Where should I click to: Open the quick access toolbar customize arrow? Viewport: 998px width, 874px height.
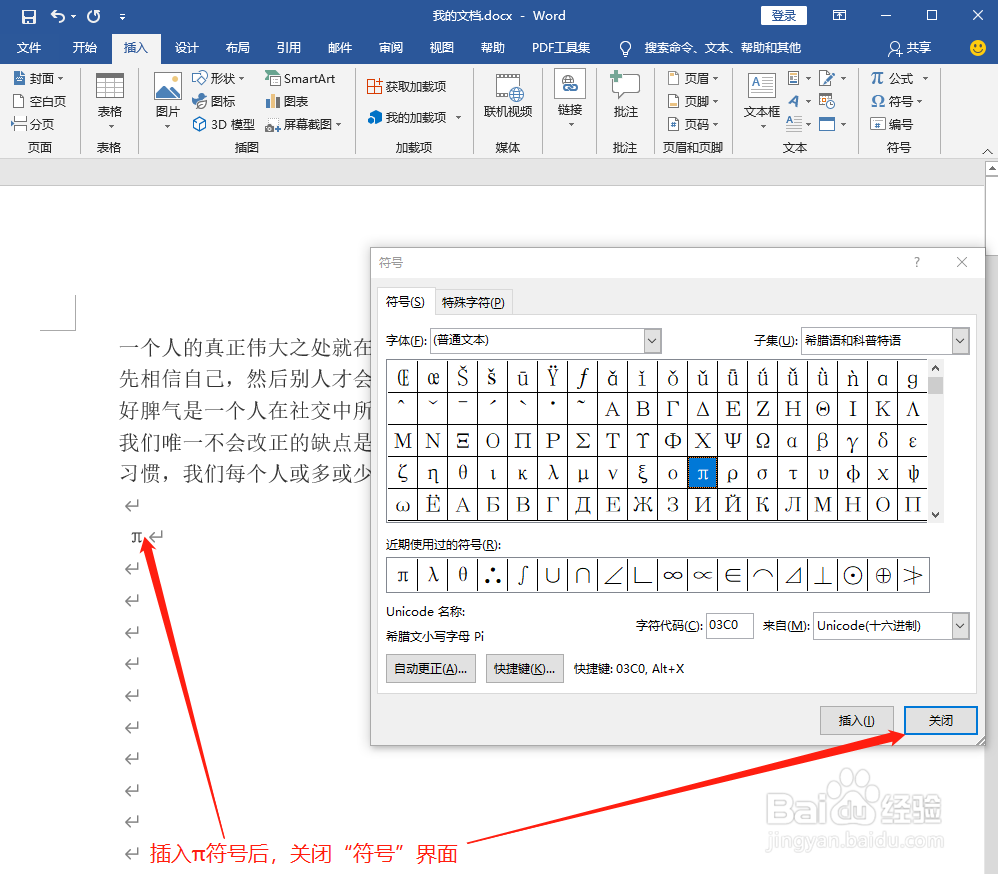[122, 17]
